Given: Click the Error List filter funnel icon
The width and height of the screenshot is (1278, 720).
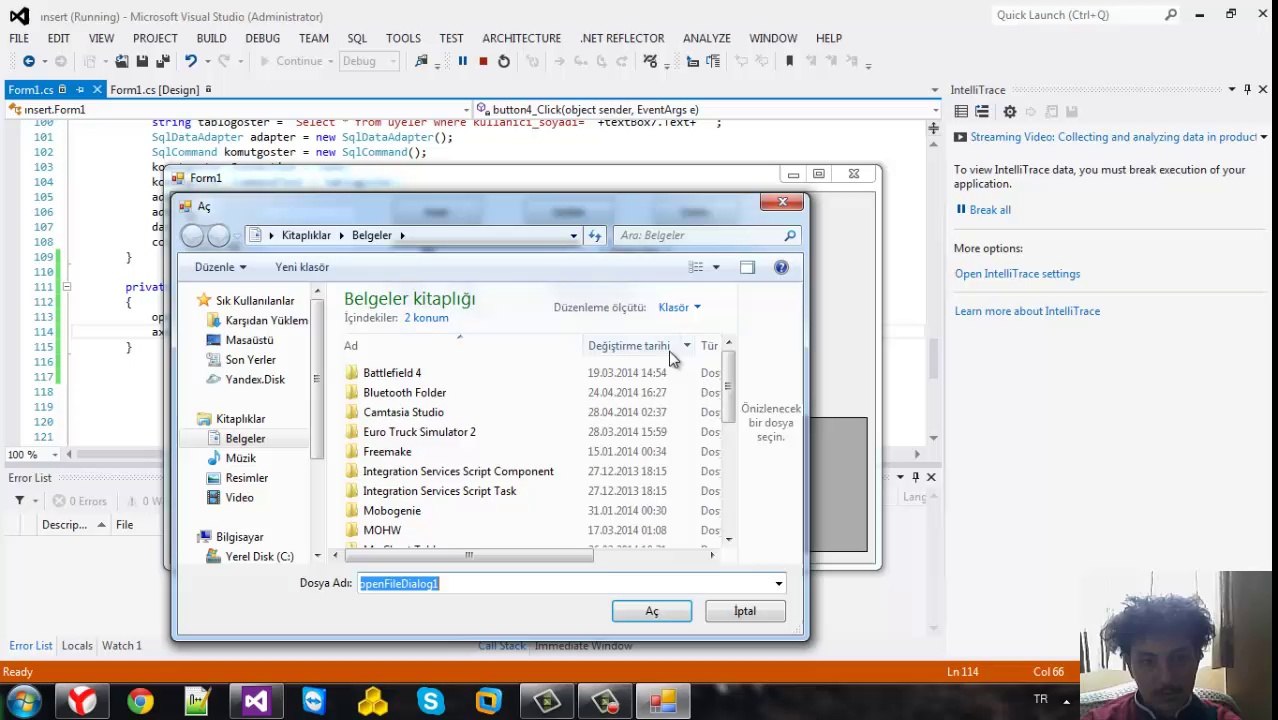Looking at the screenshot, I should (x=19, y=501).
